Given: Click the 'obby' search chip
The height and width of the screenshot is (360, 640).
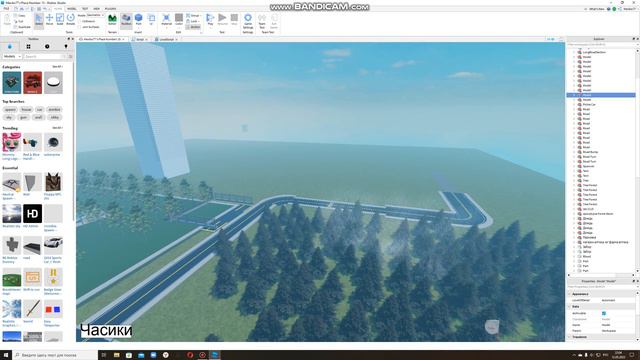Looking at the screenshot, I should point(54,117).
